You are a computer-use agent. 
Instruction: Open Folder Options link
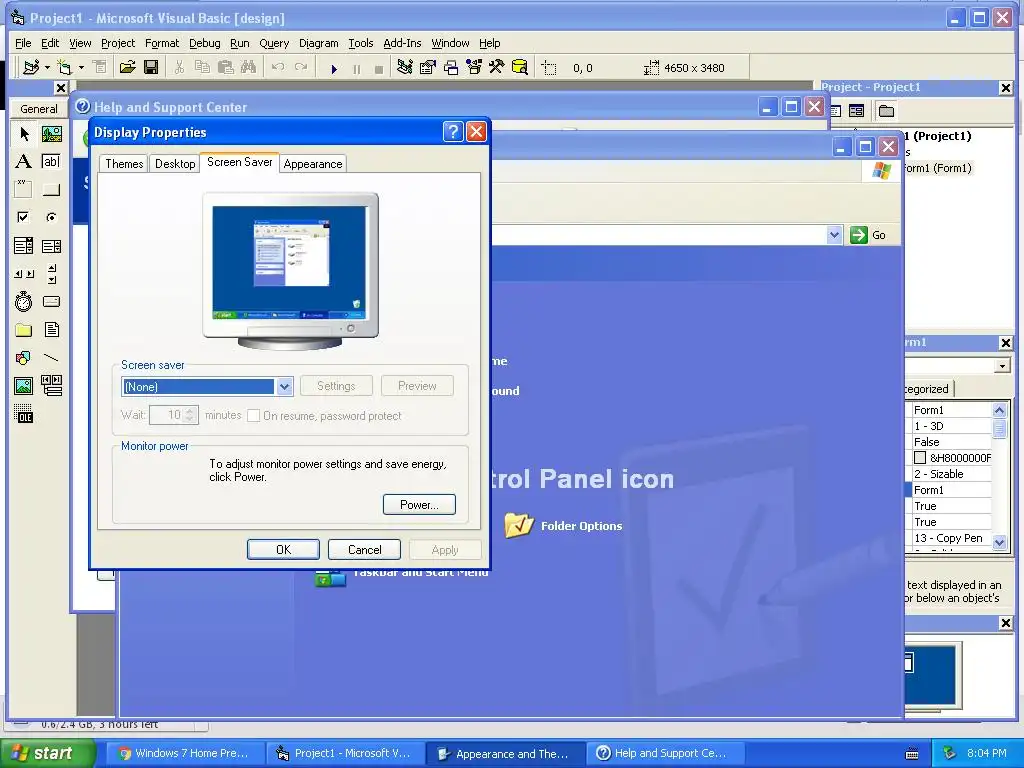coord(581,526)
